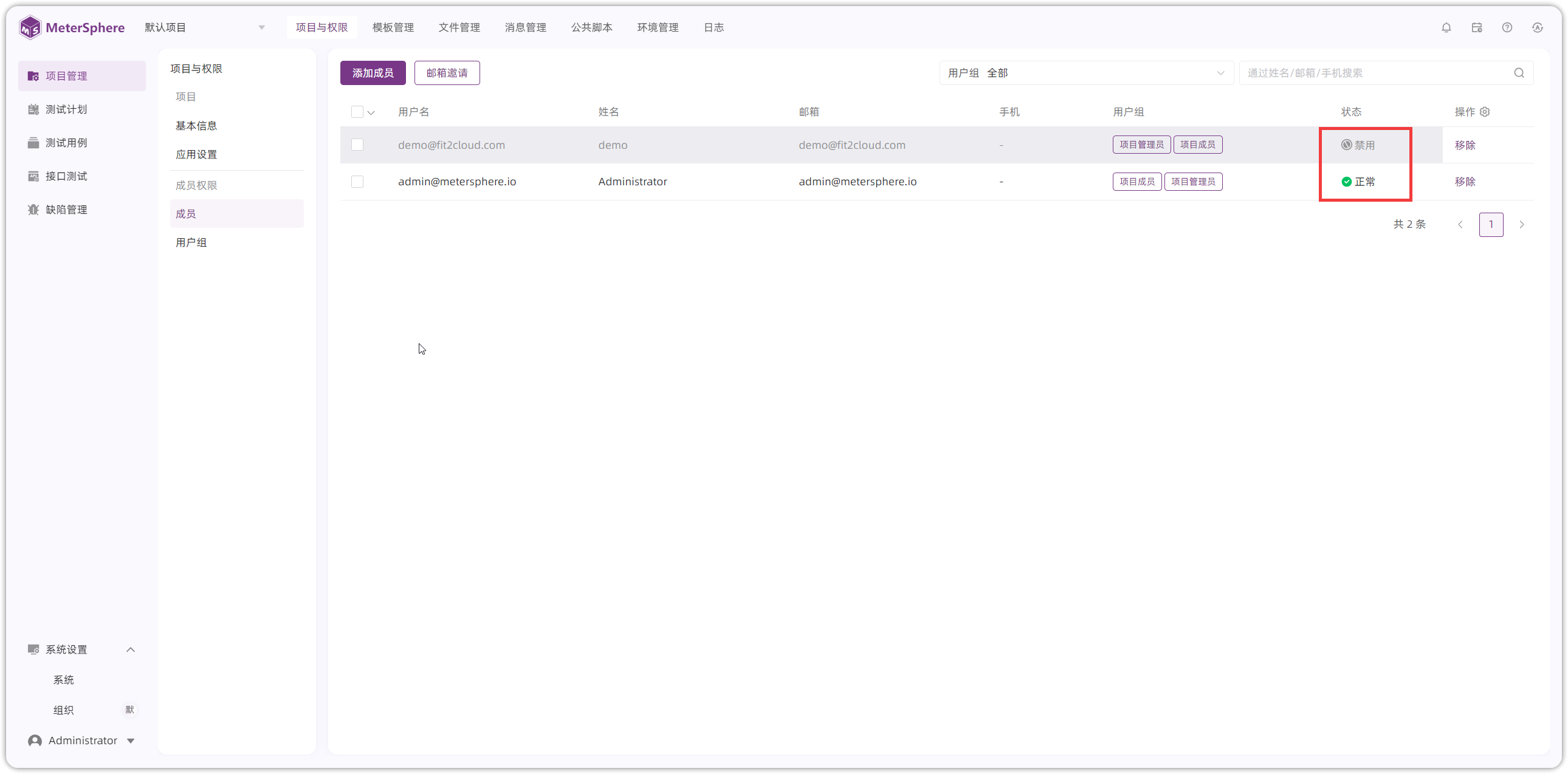Go to previous page arrow
1568x774 pixels.
(1460, 225)
